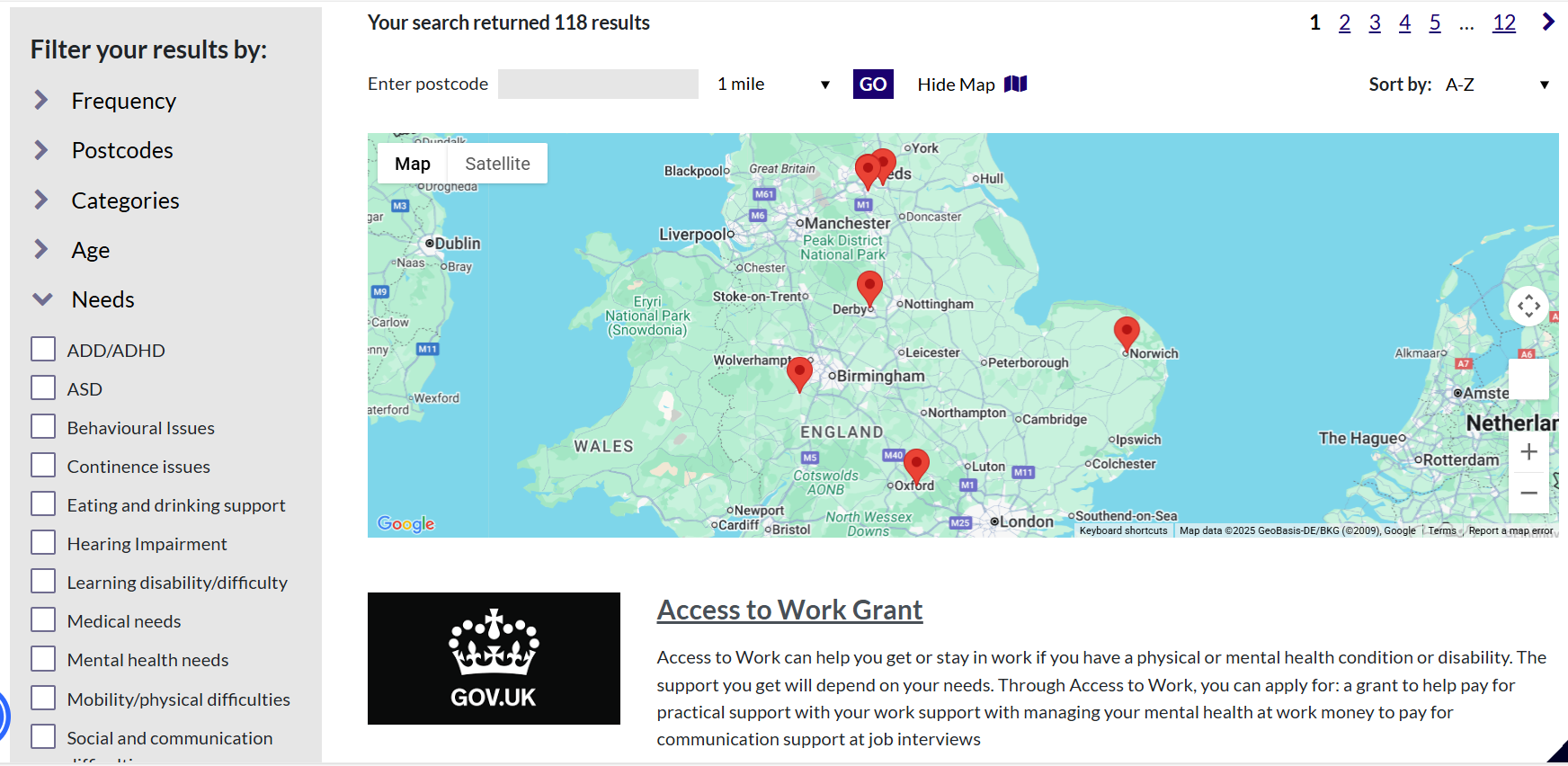Open the Access to Work Grant link

pos(788,610)
